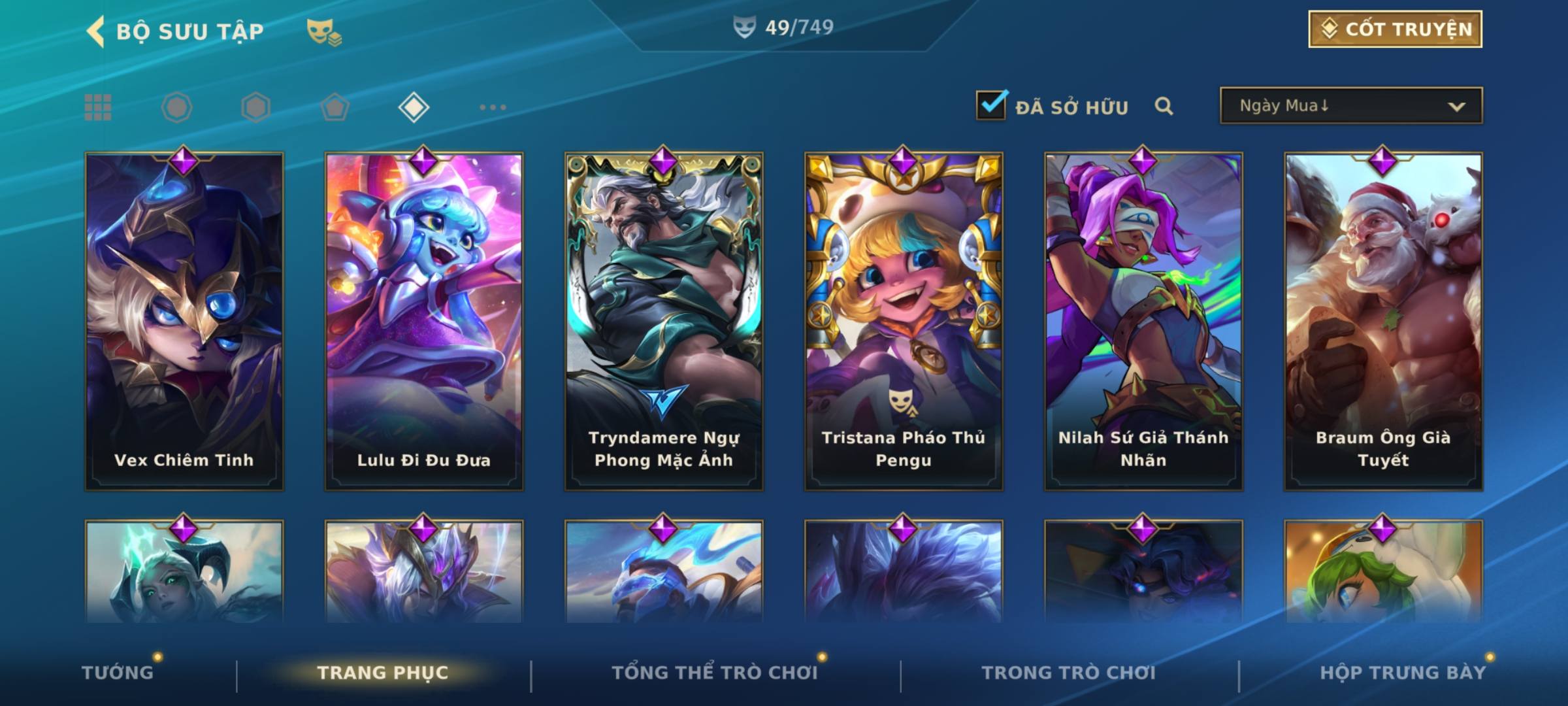The width and height of the screenshot is (1568, 706).
Task: Uncheck the Đã Sở Hữu checkbox
Action: (991, 105)
